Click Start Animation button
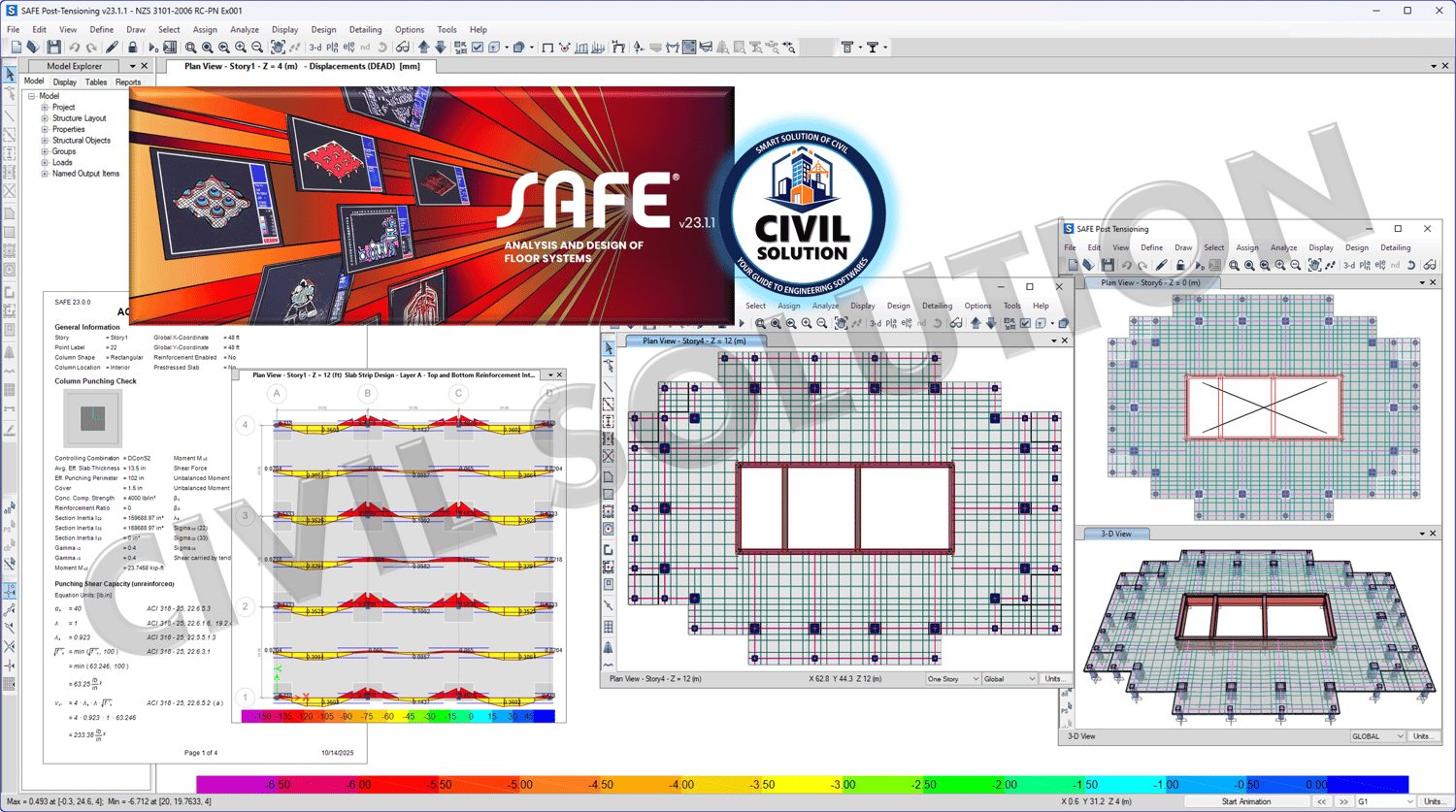1456x812 pixels. coord(1246,802)
